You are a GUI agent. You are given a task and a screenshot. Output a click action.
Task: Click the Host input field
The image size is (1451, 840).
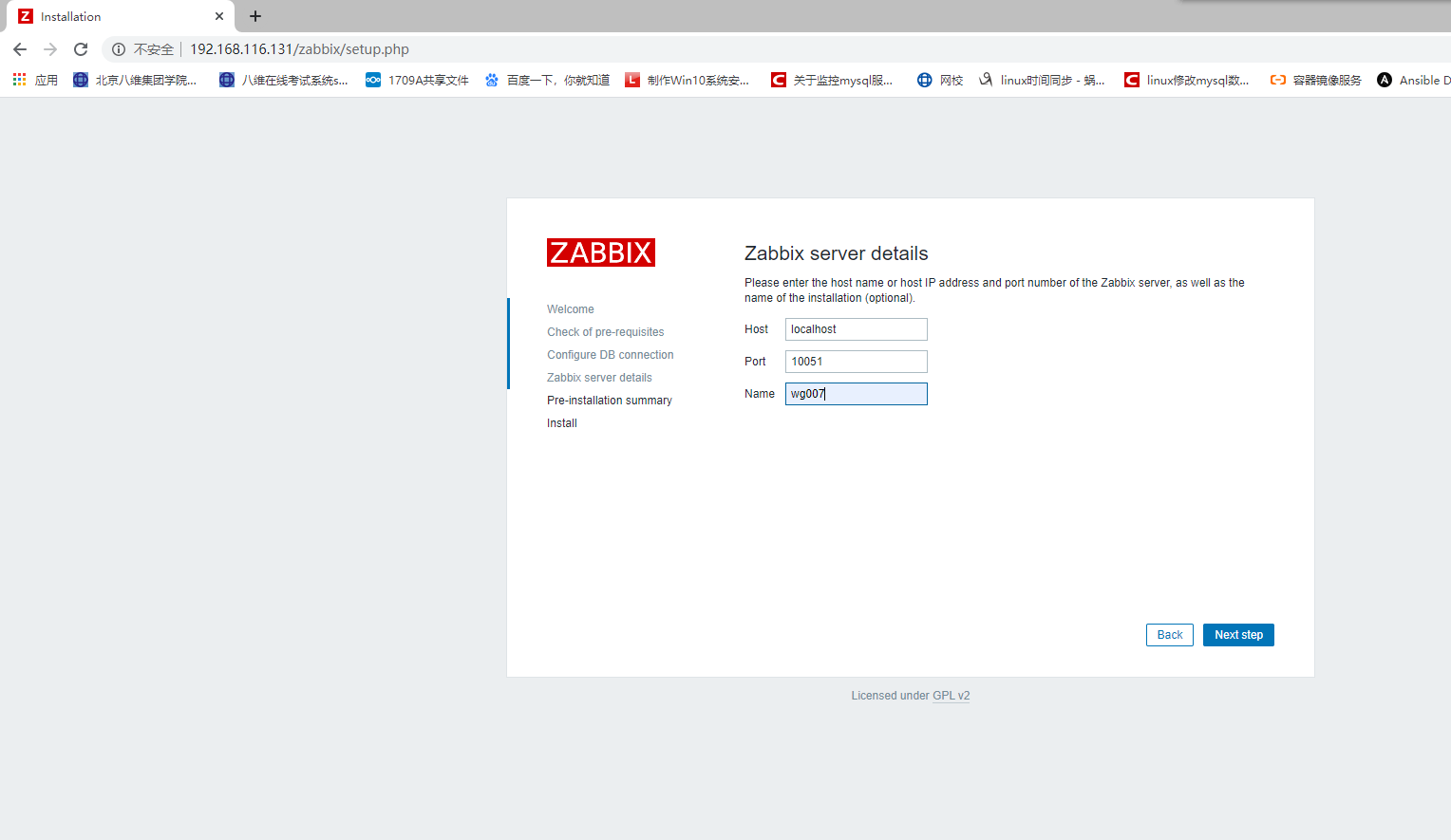point(857,329)
